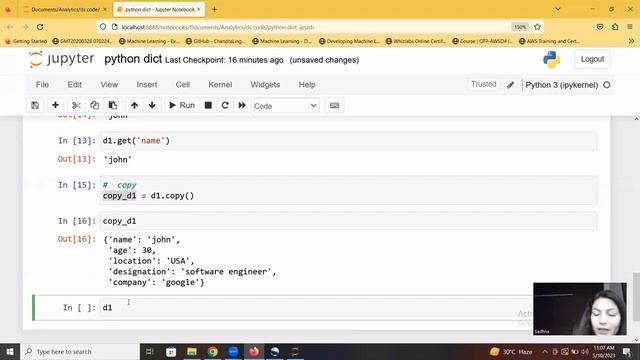Click the Out[16] dictionary output text
The width and height of the screenshot is (640, 360).
click(190, 261)
